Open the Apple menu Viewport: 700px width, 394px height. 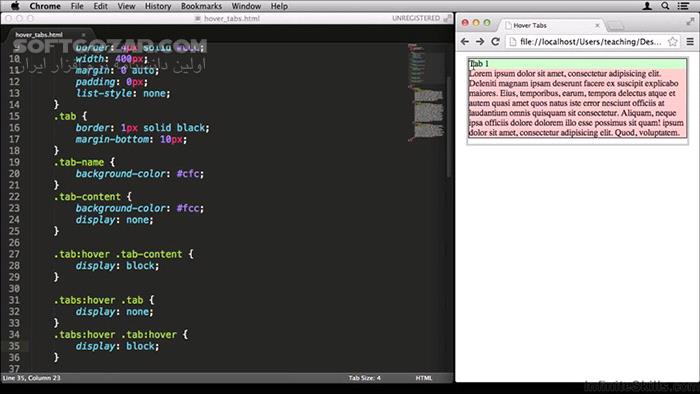tap(15, 6)
